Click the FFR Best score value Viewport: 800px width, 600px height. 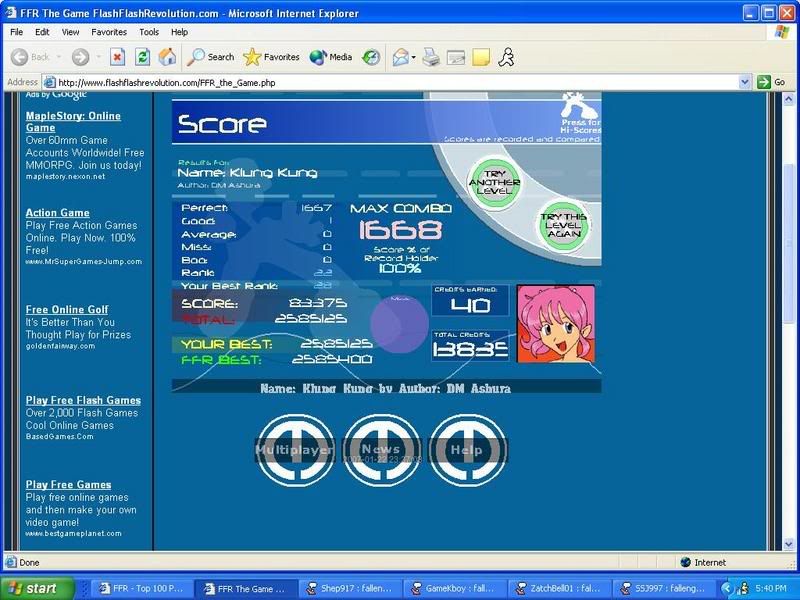pos(332,360)
